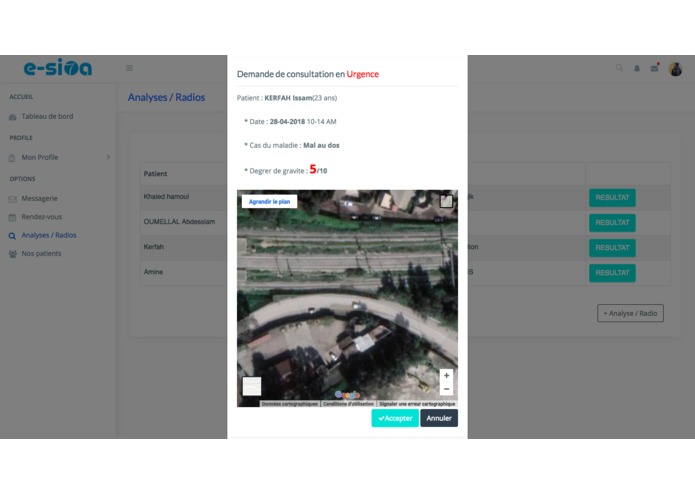Select patient cell OUMELLAL Abdesslam

tap(179, 222)
